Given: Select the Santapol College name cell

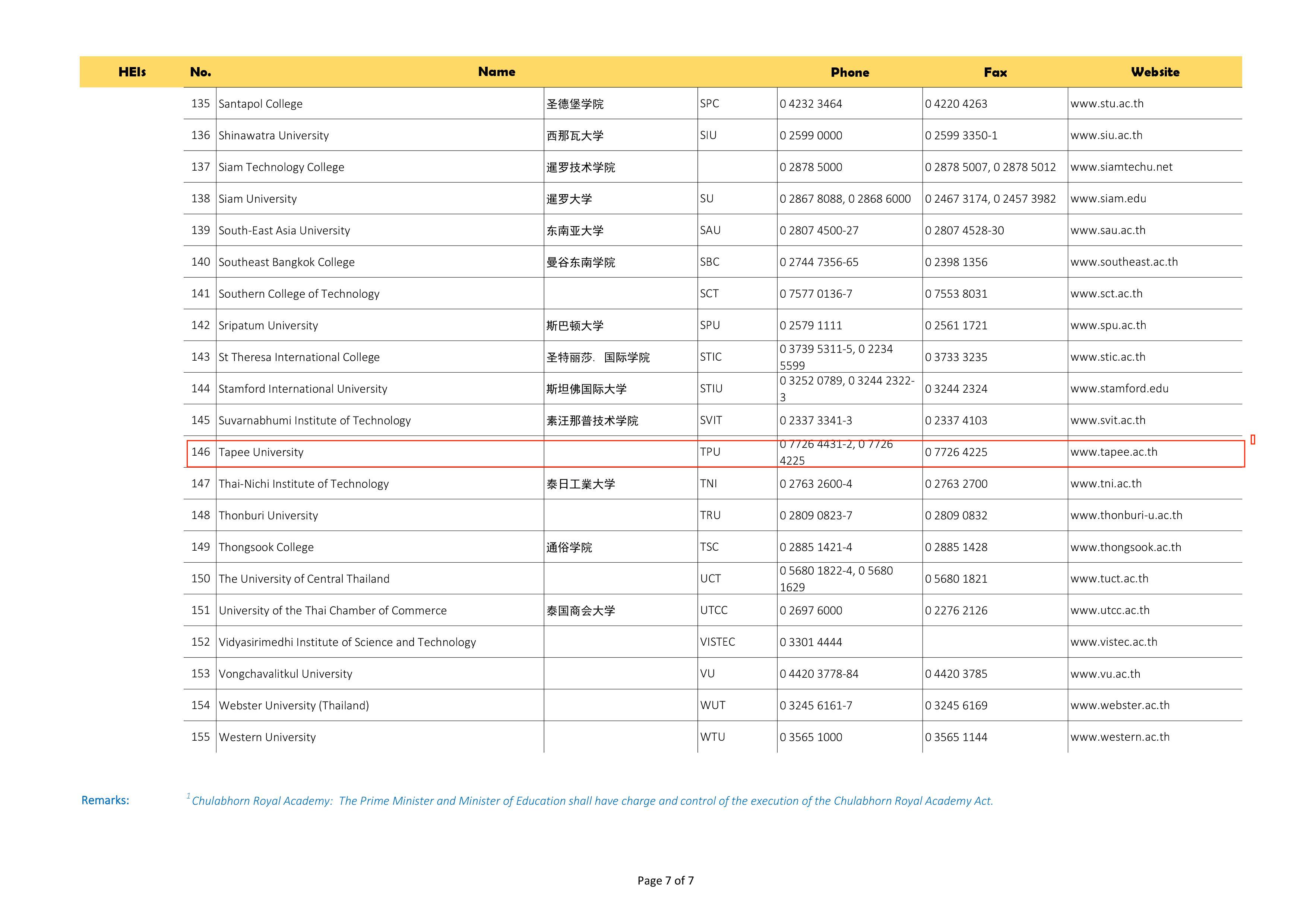Looking at the screenshot, I should (x=380, y=104).
